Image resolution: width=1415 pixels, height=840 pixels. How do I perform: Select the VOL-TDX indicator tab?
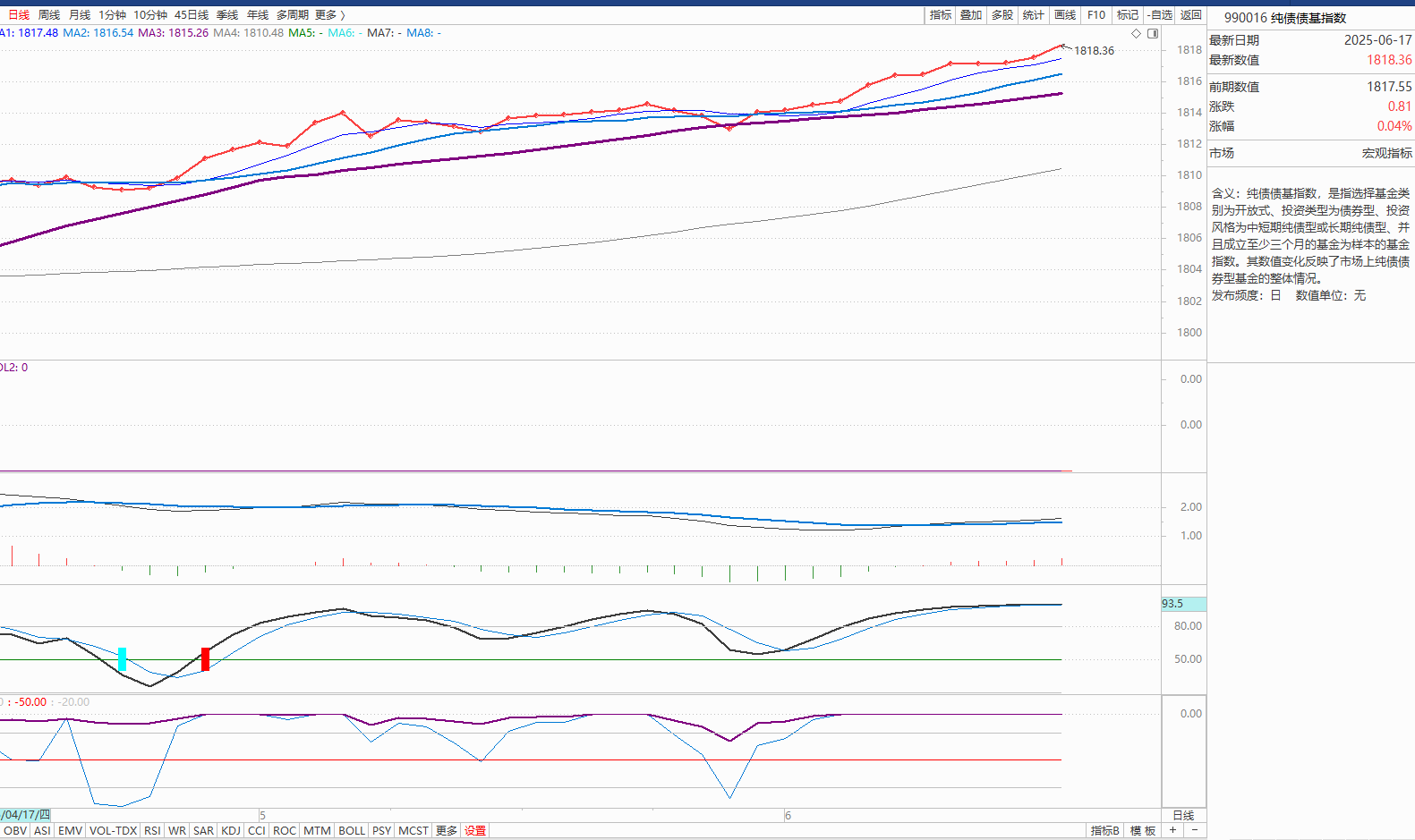click(114, 831)
